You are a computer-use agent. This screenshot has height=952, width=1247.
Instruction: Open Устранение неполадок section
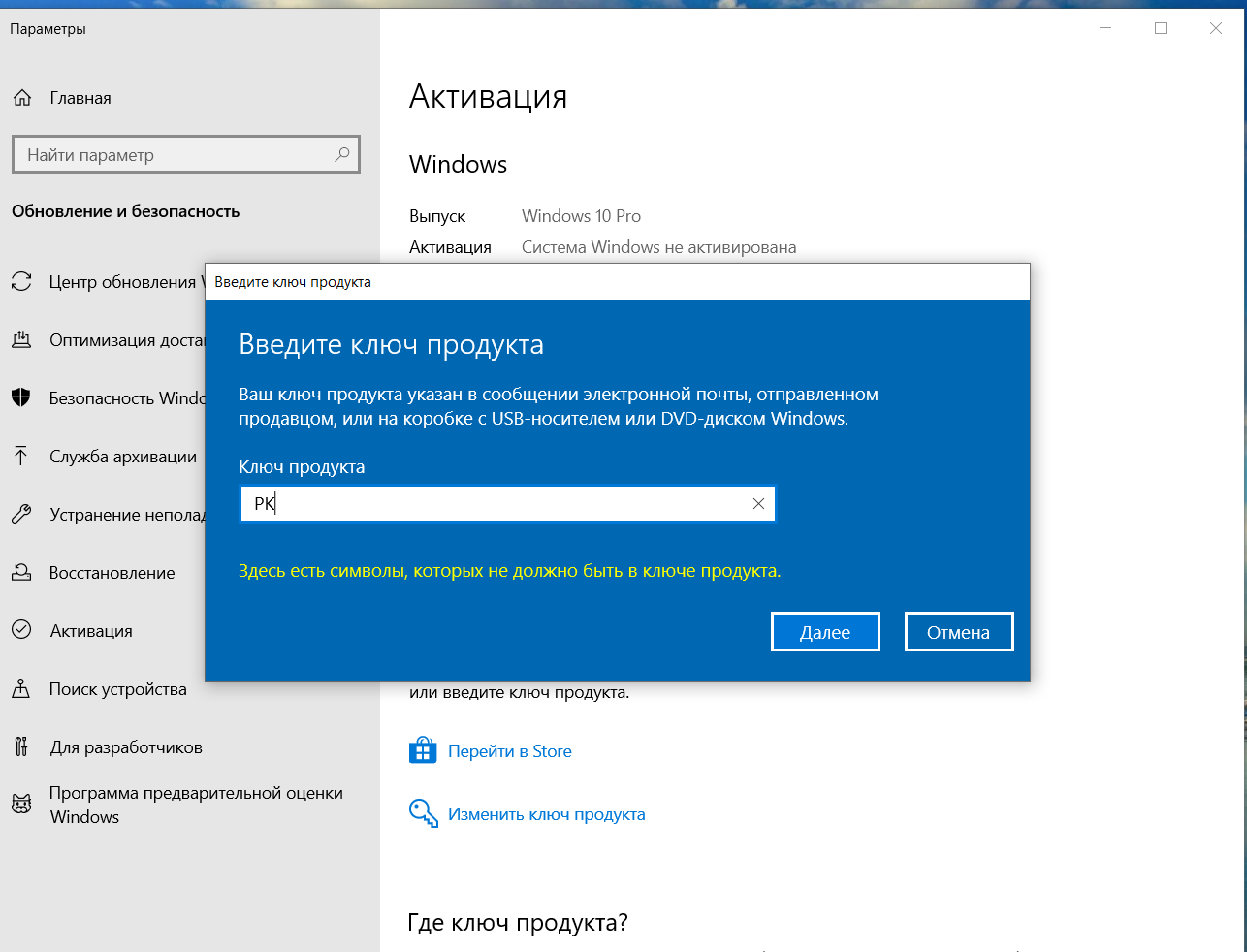pos(127,515)
